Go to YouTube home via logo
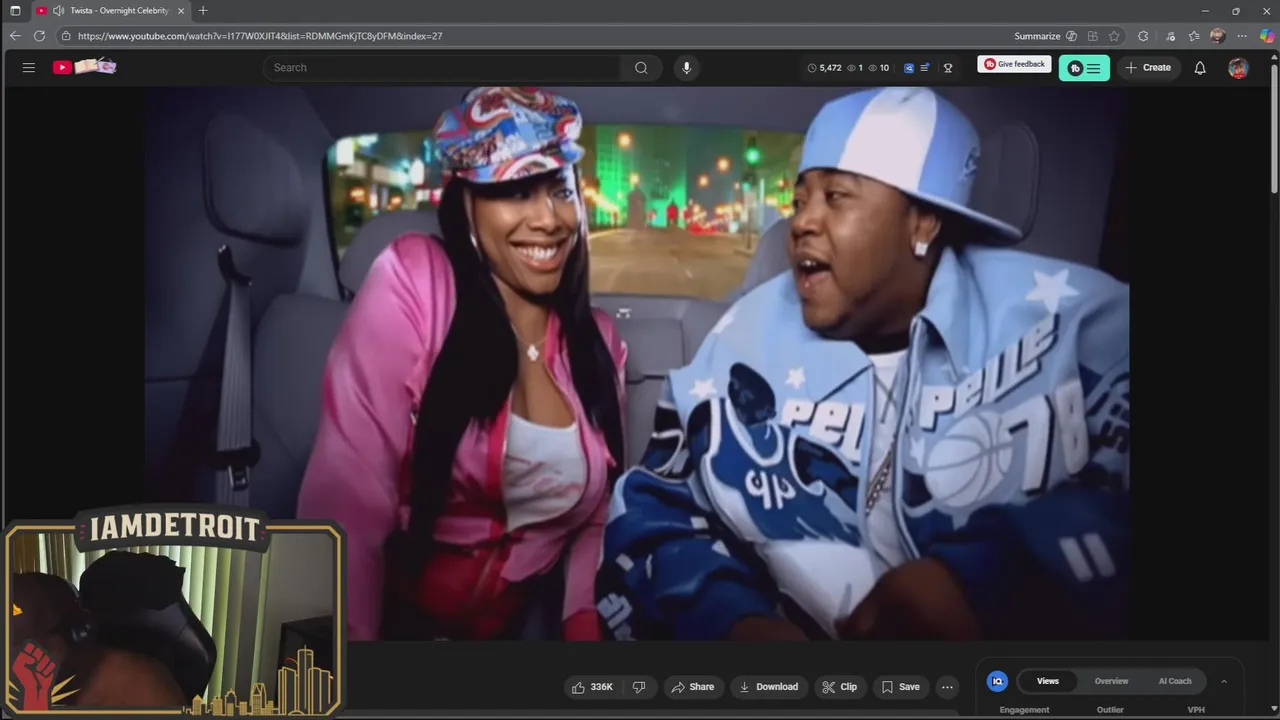The height and width of the screenshot is (720, 1280). [85, 67]
